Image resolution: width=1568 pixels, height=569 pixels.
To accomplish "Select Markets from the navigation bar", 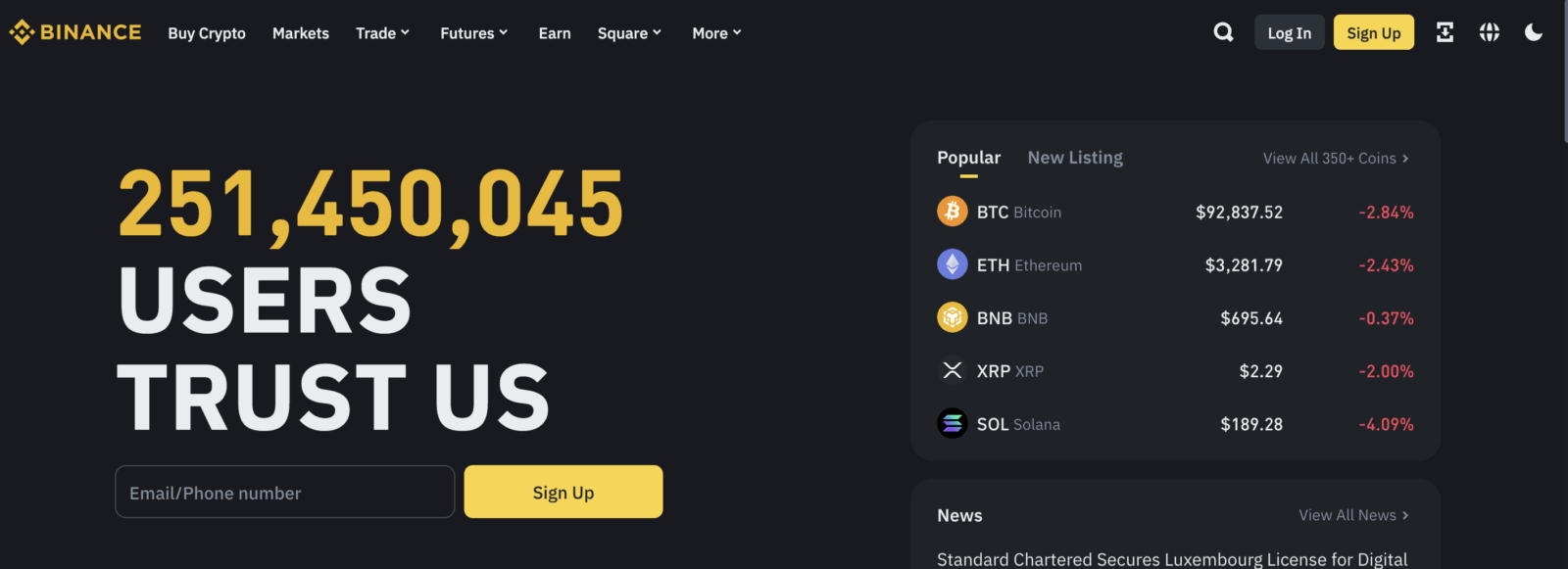I will [x=300, y=32].
